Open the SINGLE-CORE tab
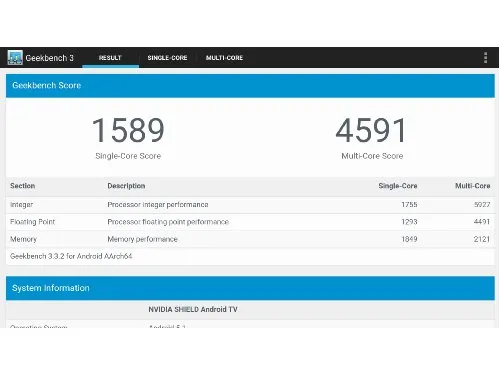 [x=167, y=58]
